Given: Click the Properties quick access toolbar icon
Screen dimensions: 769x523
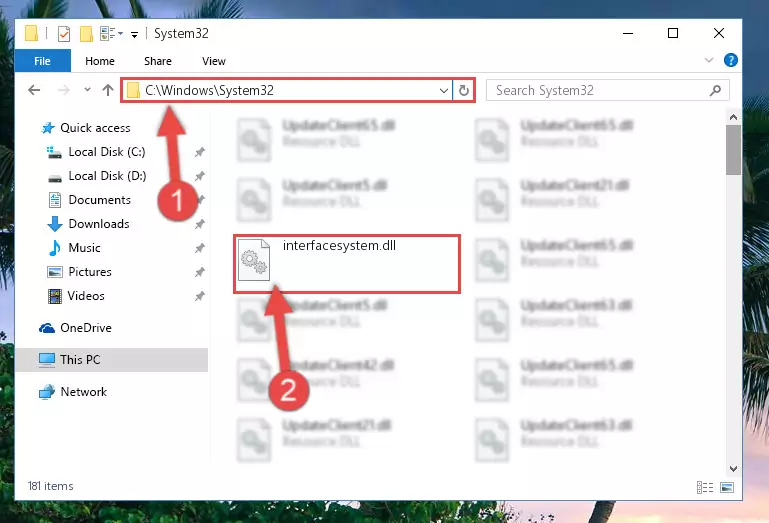Looking at the screenshot, I should click(64, 34).
